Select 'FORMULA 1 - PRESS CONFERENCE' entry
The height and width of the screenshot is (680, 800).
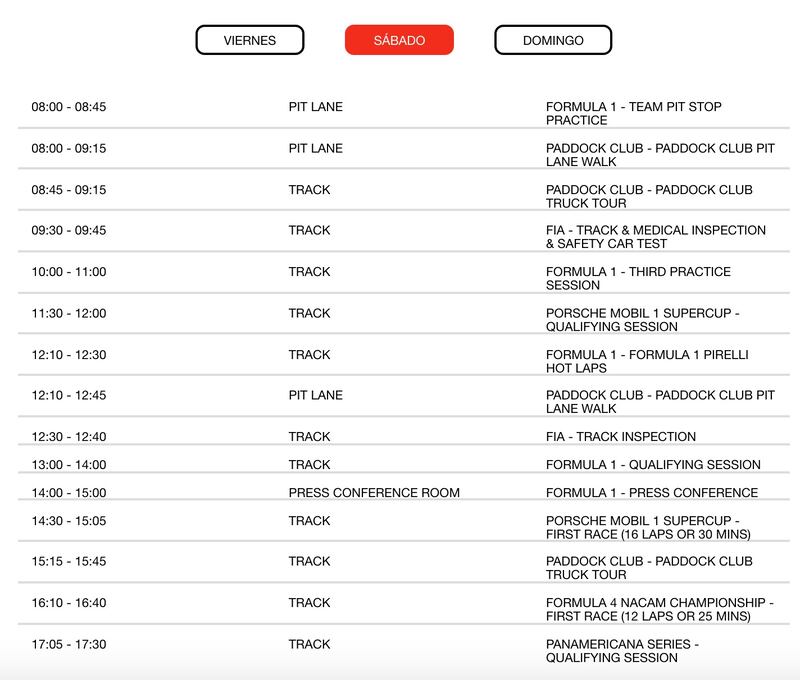click(x=652, y=493)
